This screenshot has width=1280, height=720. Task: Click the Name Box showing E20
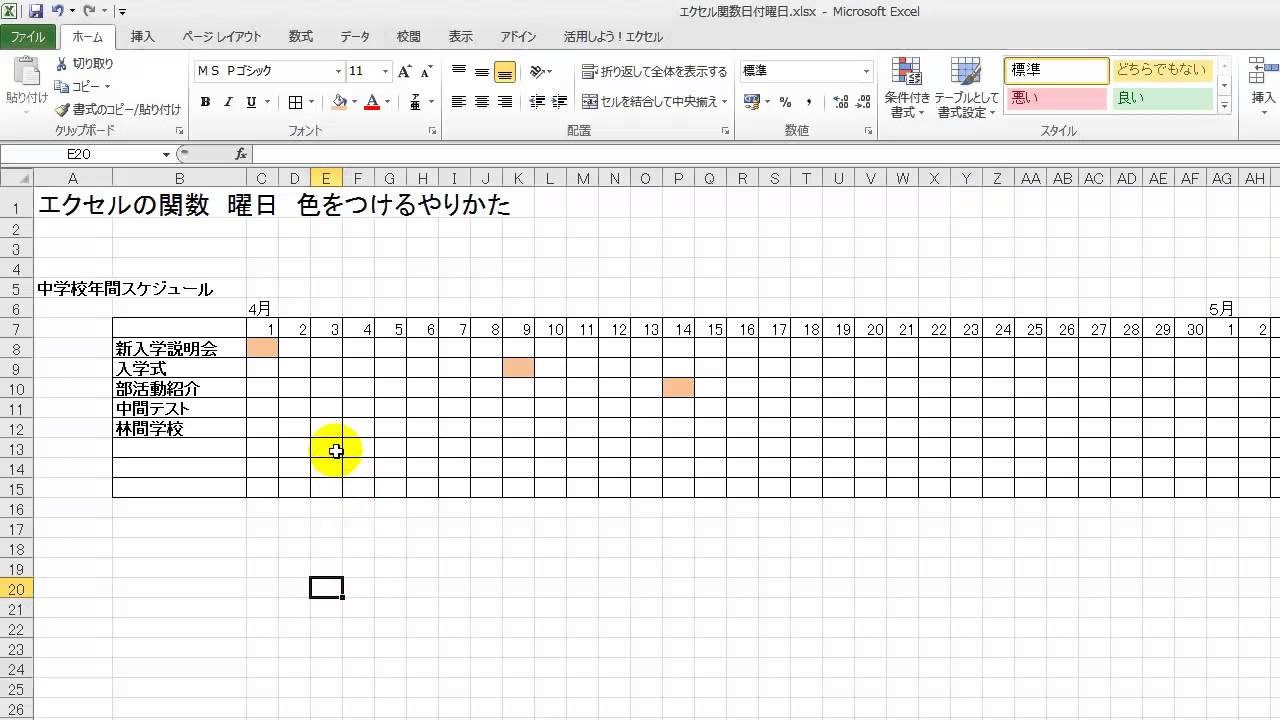click(80, 154)
